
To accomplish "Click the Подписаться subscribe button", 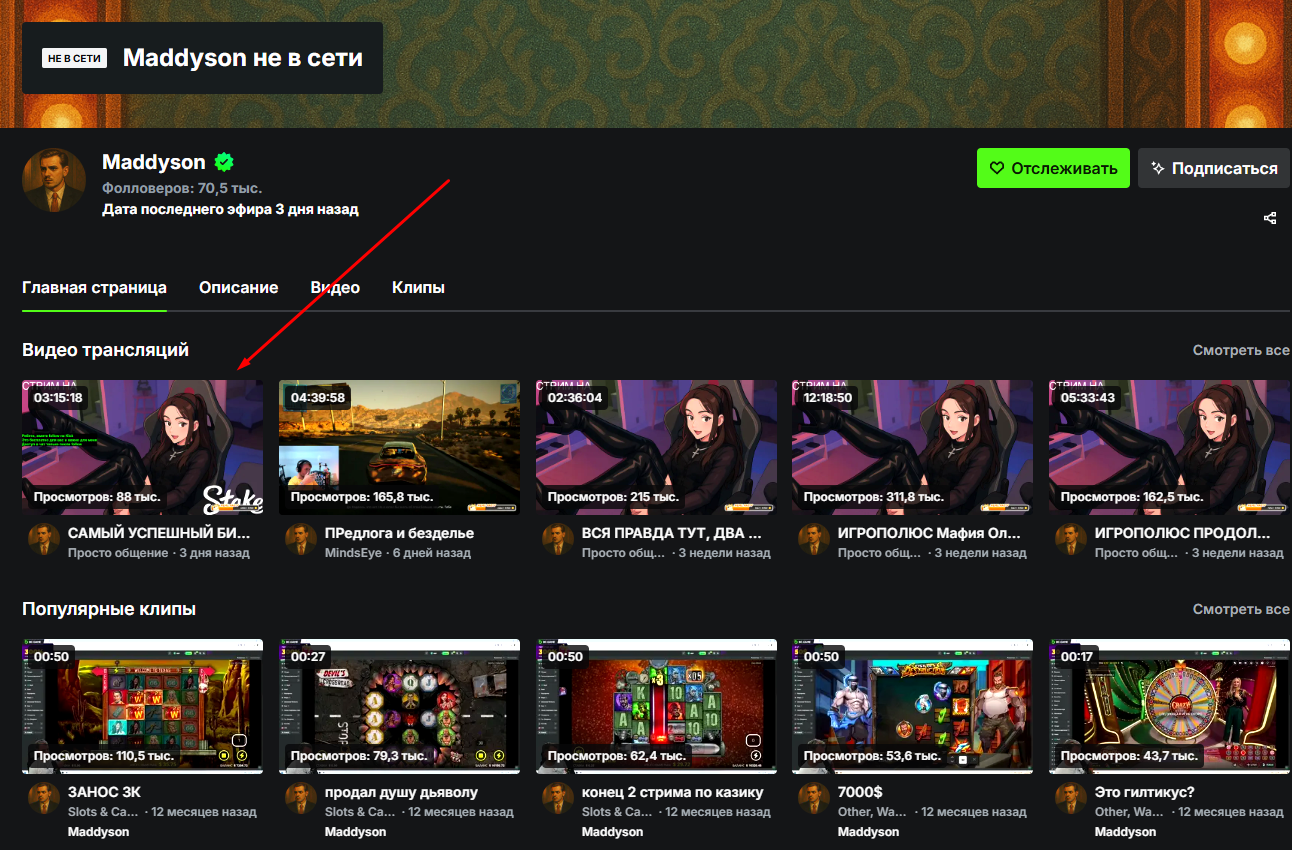I will coord(1214,168).
